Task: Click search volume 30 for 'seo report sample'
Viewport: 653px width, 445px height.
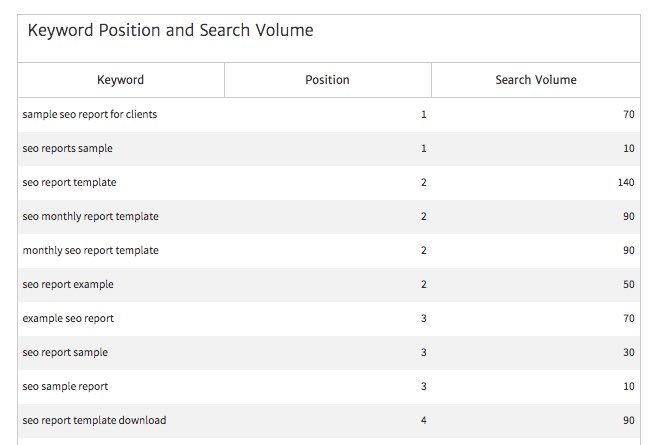Action: pyautogui.click(x=628, y=352)
